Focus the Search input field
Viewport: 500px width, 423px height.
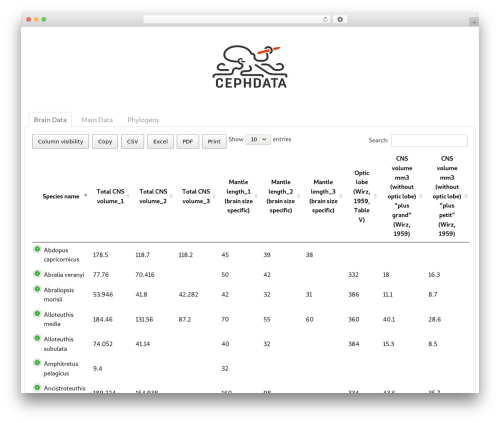pos(429,140)
